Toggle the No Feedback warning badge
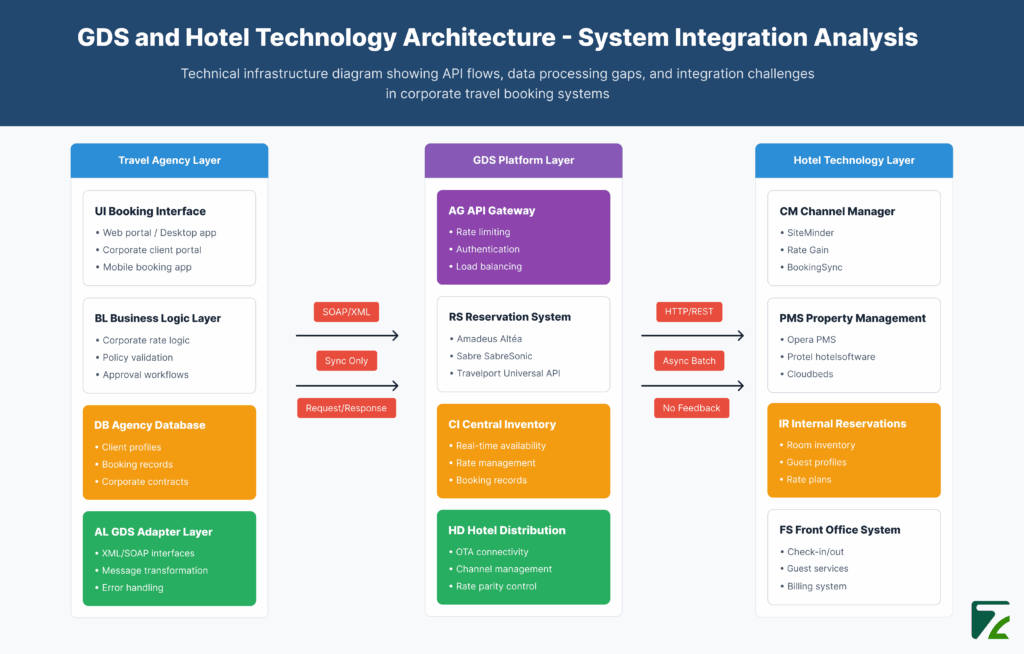This screenshot has width=1024, height=654. (690, 407)
